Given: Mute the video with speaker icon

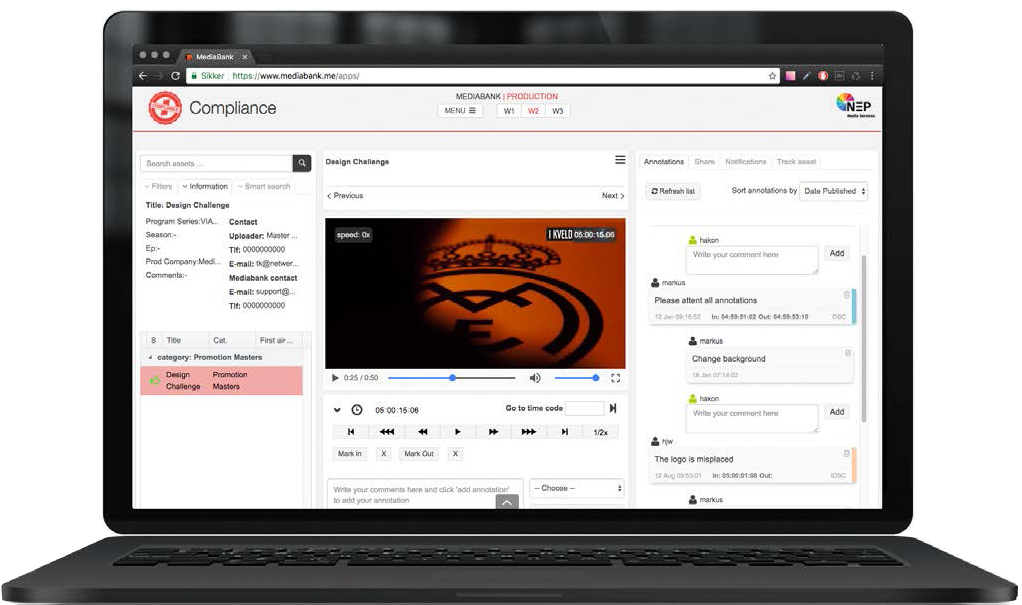Looking at the screenshot, I should [535, 377].
